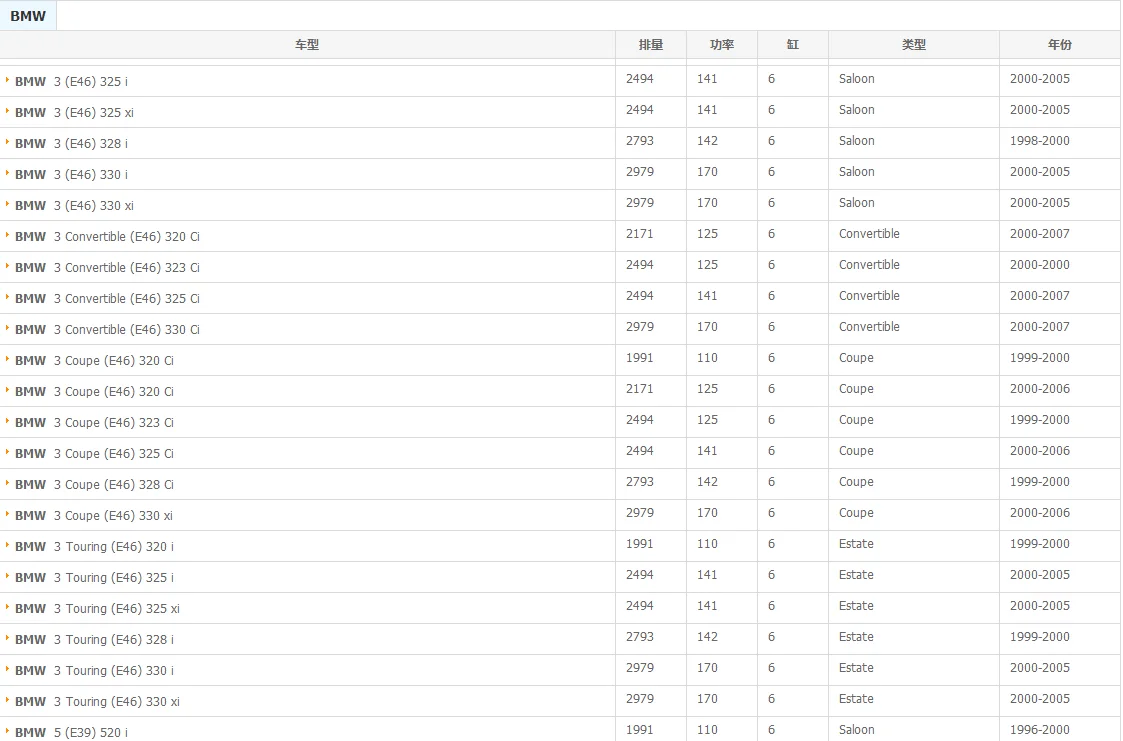Expand the BMW 3 (E46) 325 i row arrow
Screen dimensions: 1123x741
[7, 80]
